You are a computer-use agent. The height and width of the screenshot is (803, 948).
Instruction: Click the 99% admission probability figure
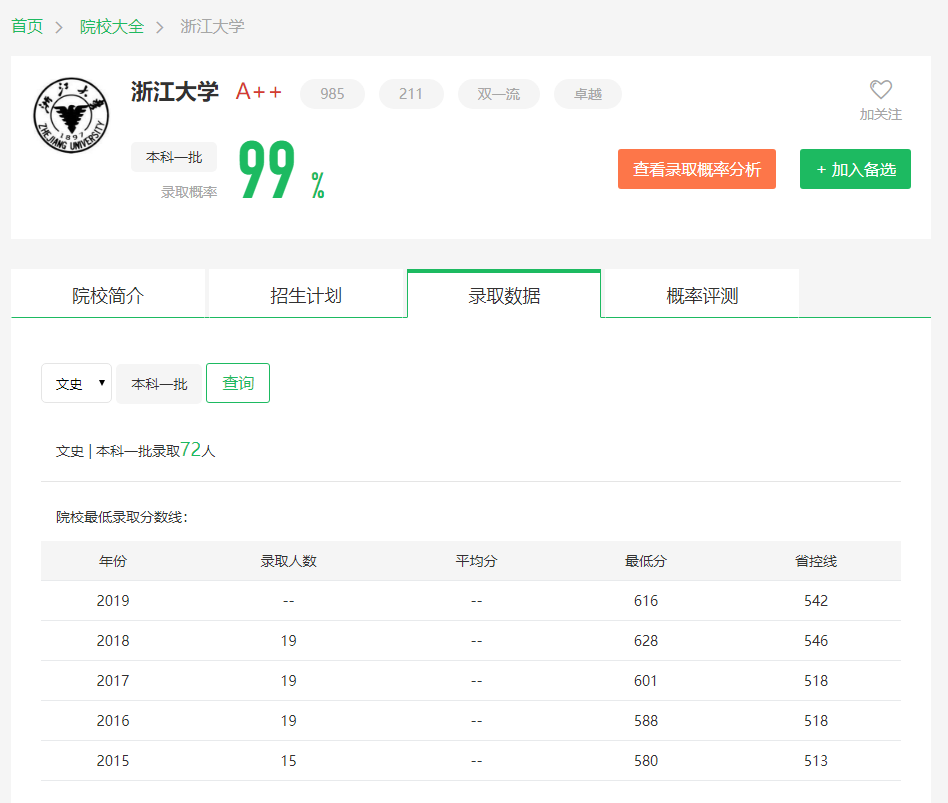click(x=281, y=170)
